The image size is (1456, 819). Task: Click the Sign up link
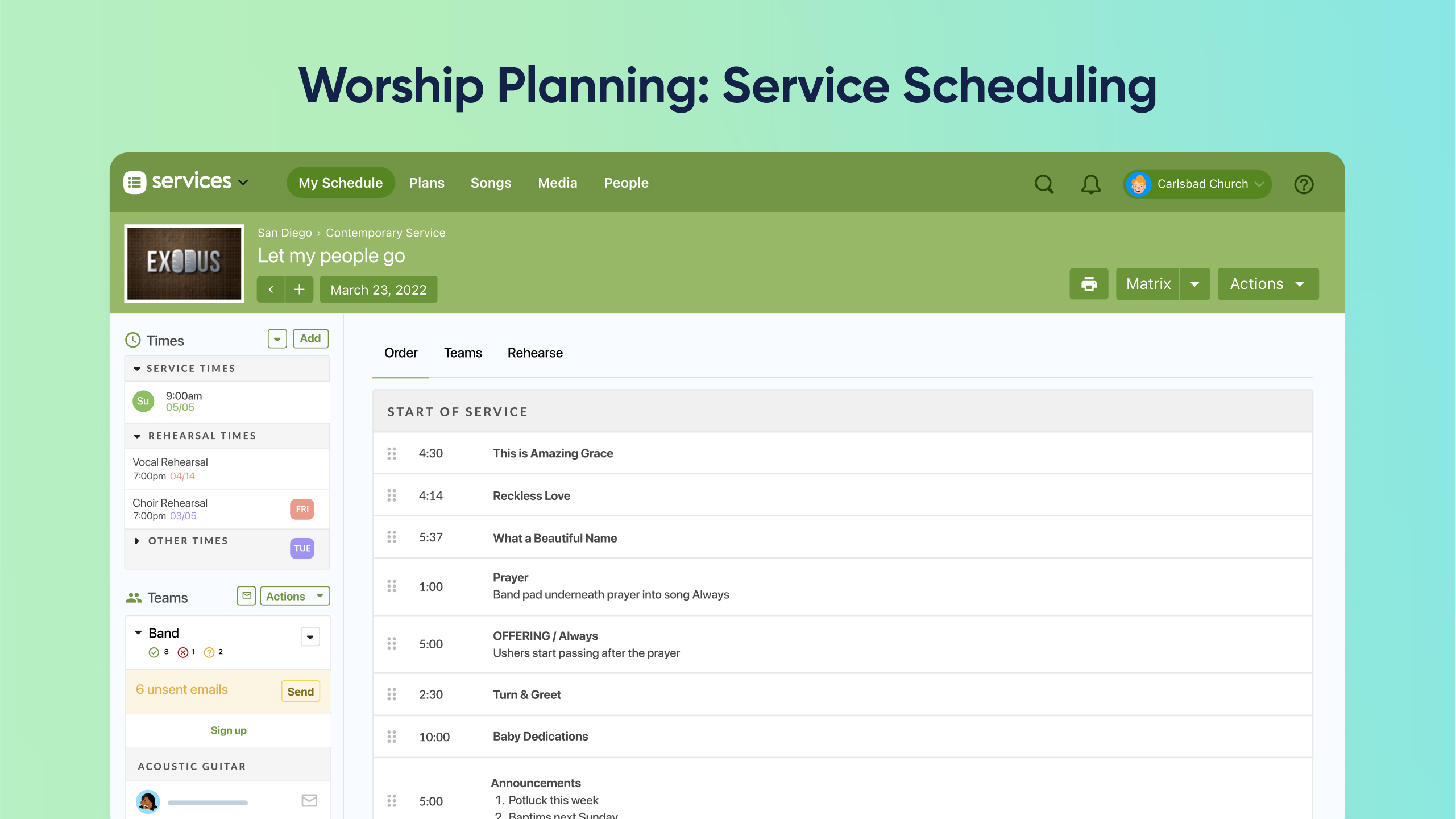(228, 730)
